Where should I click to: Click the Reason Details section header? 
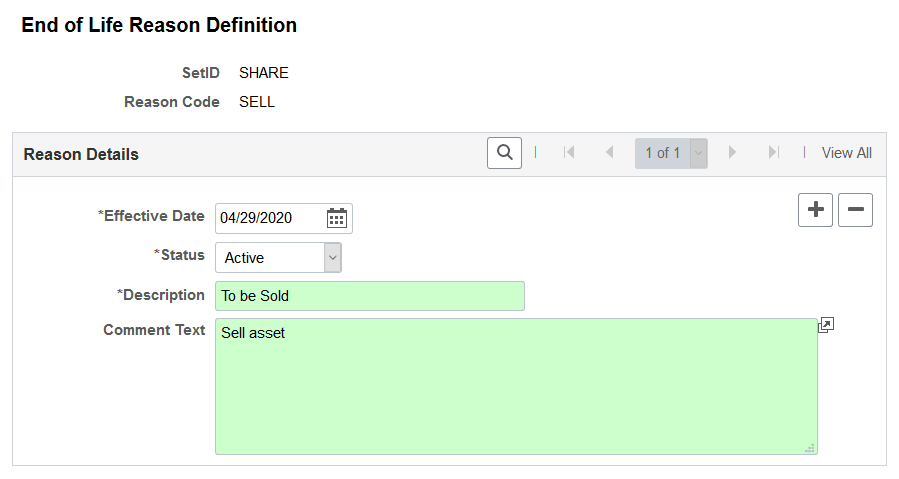coord(81,154)
